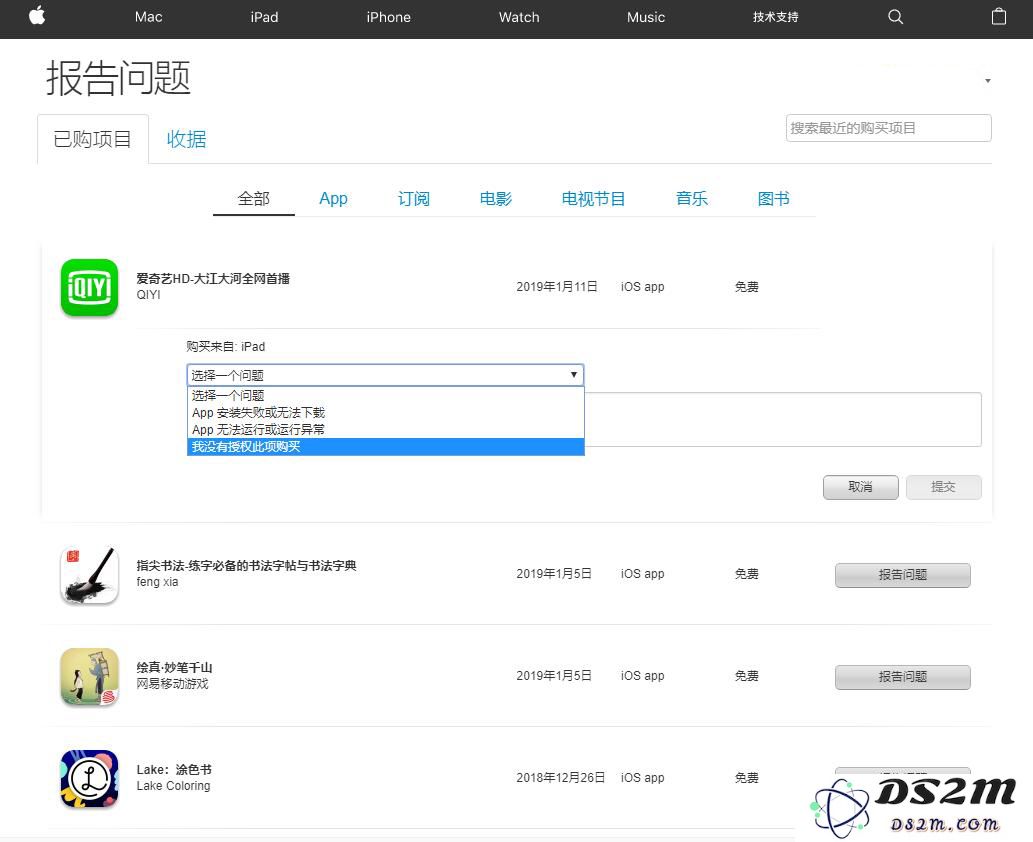Choose App 安装失败或无法下载 option
1033x842 pixels.
point(385,412)
